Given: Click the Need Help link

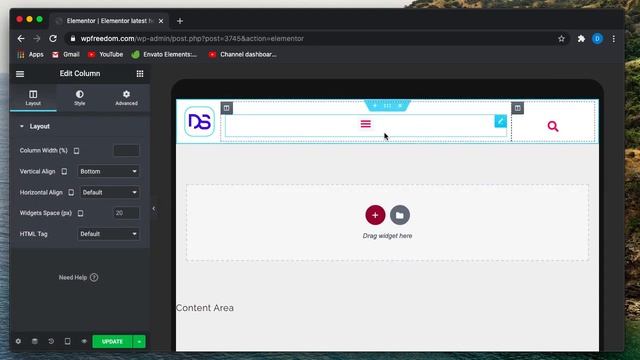Looking at the screenshot, I should click(x=78, y=278).
